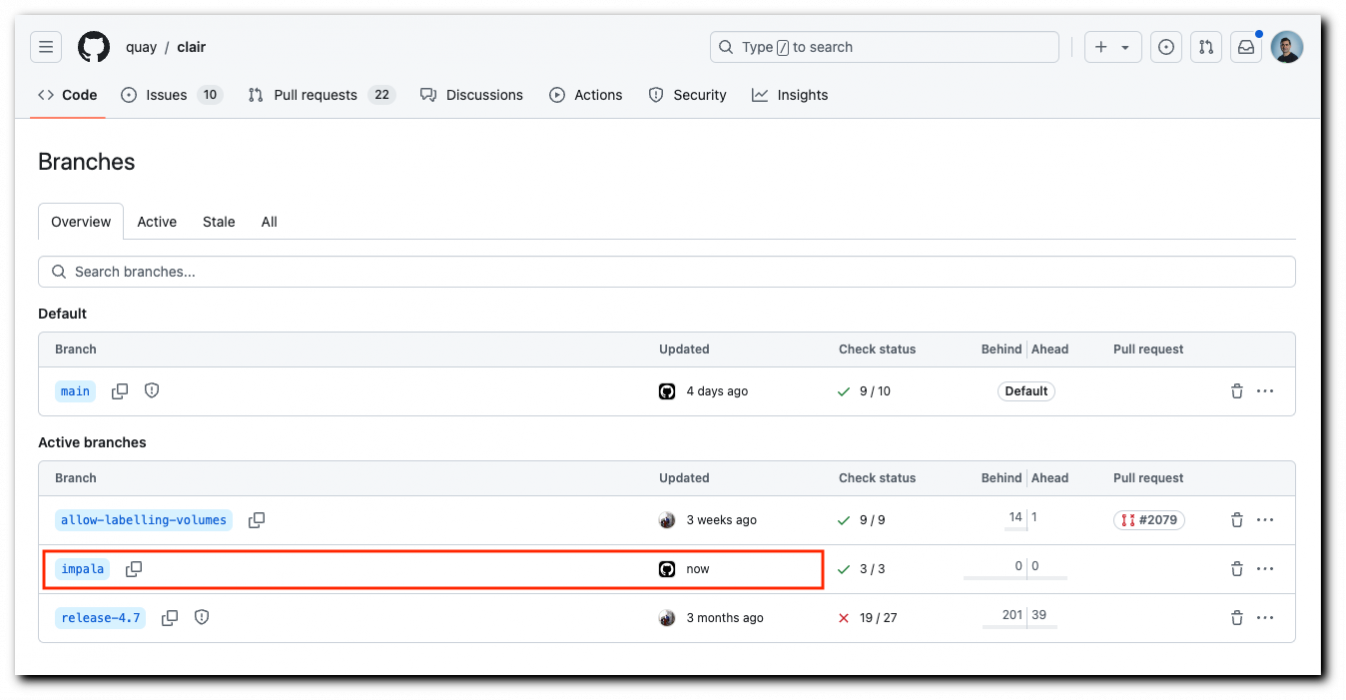Screen dimensions: 1346x700
Task: Open check status 9 / 9 details
Action: pyautogui.click(x=862, y=520)
